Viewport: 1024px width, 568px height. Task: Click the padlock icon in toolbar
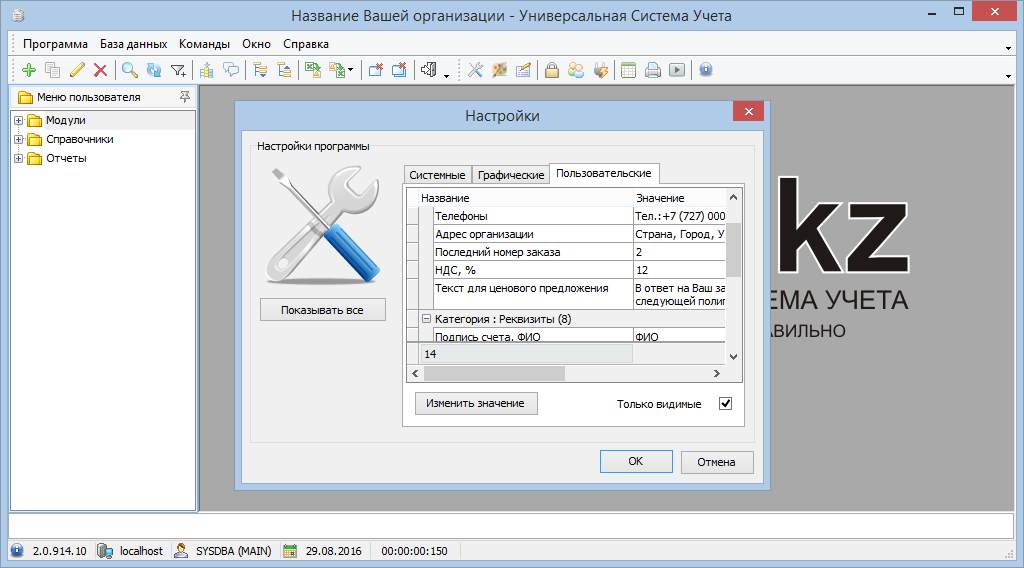tap(551, 70)
